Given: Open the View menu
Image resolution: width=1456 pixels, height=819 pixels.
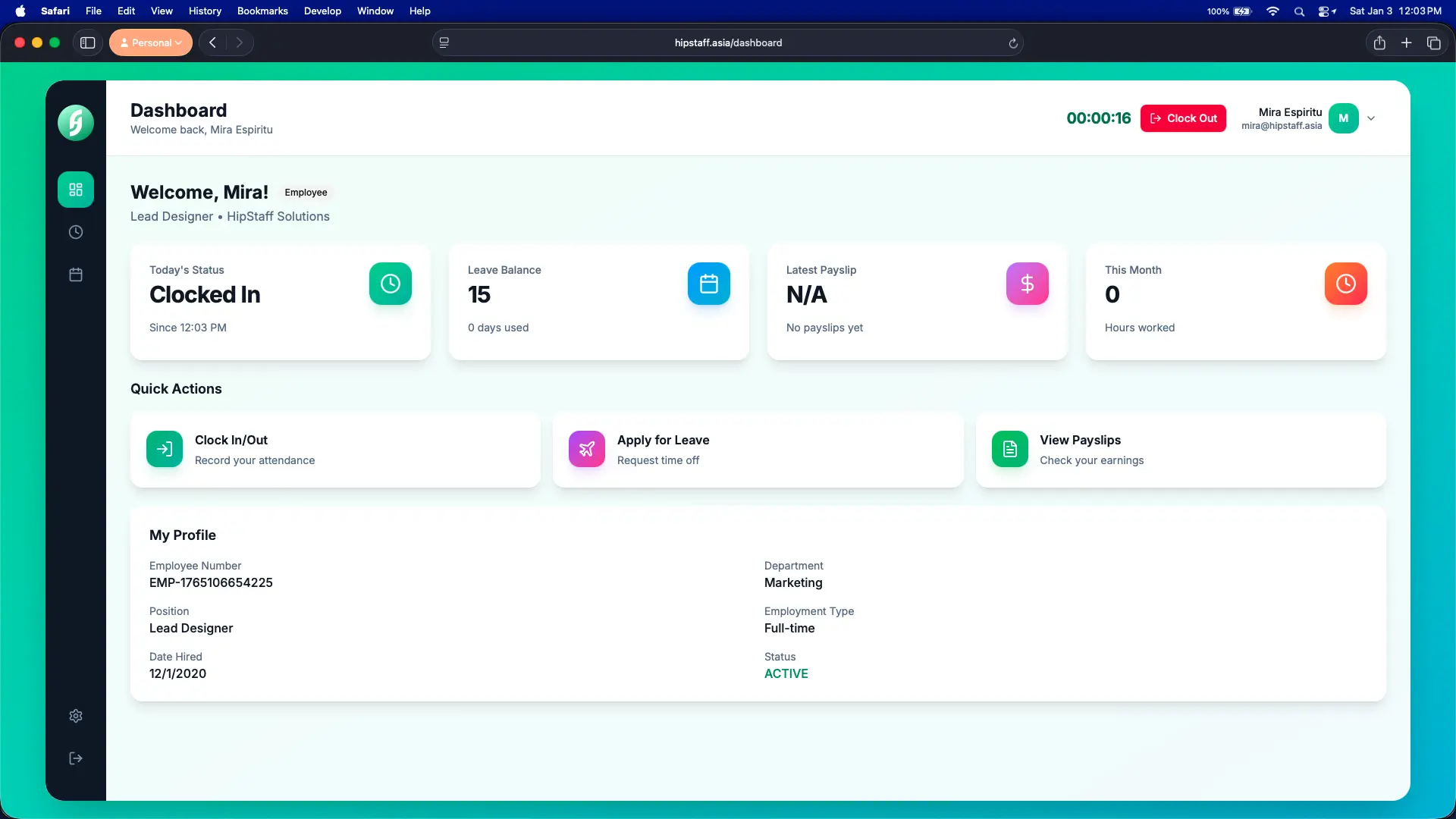Looking at the screenshot, I should click(x=162, y=11).
